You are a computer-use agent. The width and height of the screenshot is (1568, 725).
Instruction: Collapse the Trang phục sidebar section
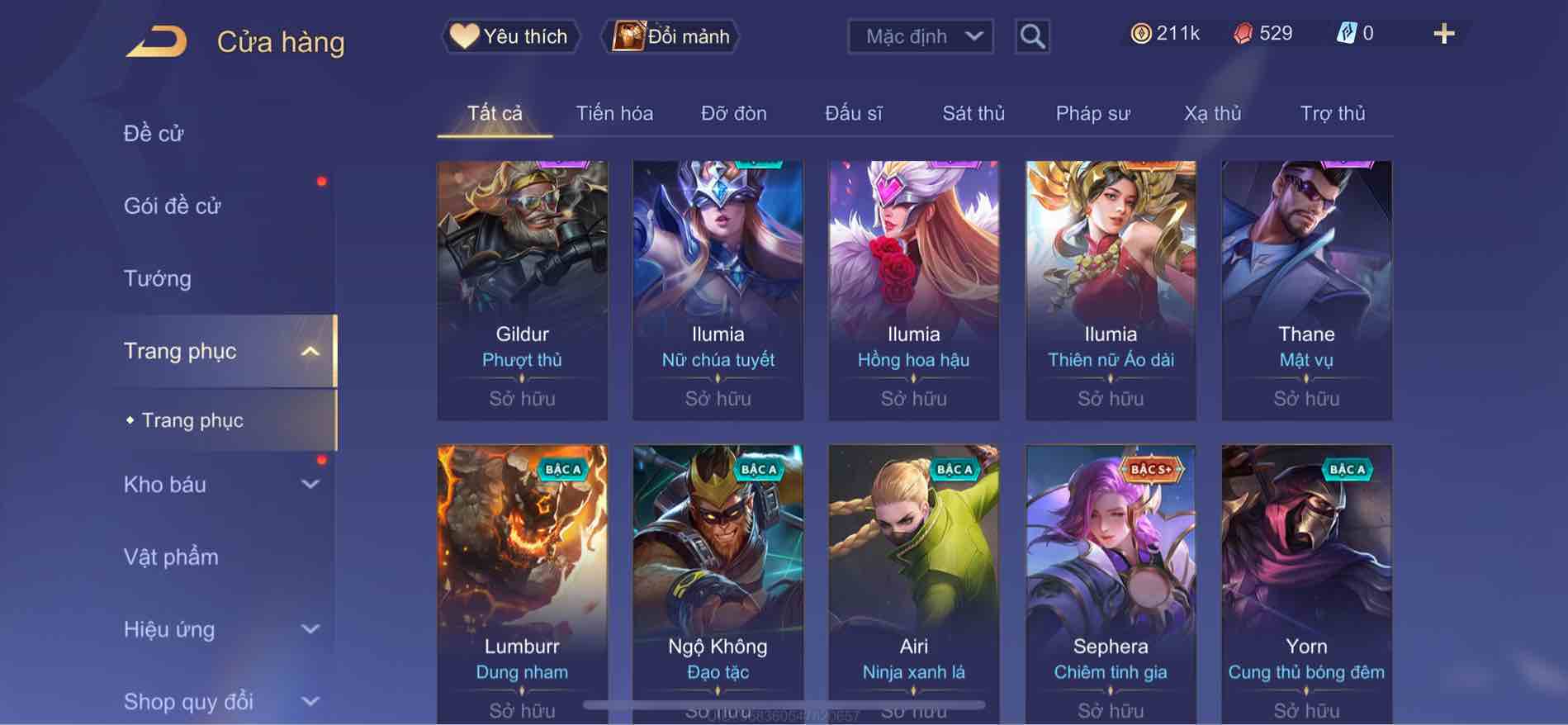click(x=310, y=351)
